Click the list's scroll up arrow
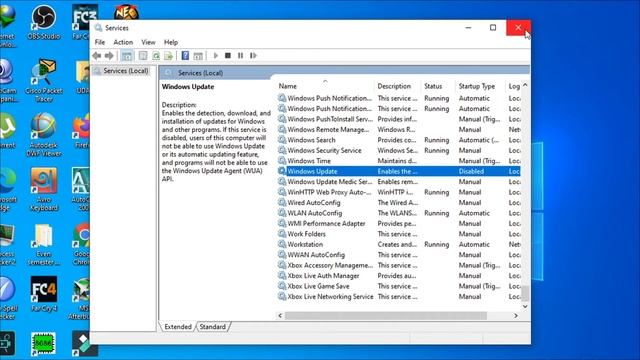This screenshot has height=360, width=640. pyautogui.click(x=525, y=85)
